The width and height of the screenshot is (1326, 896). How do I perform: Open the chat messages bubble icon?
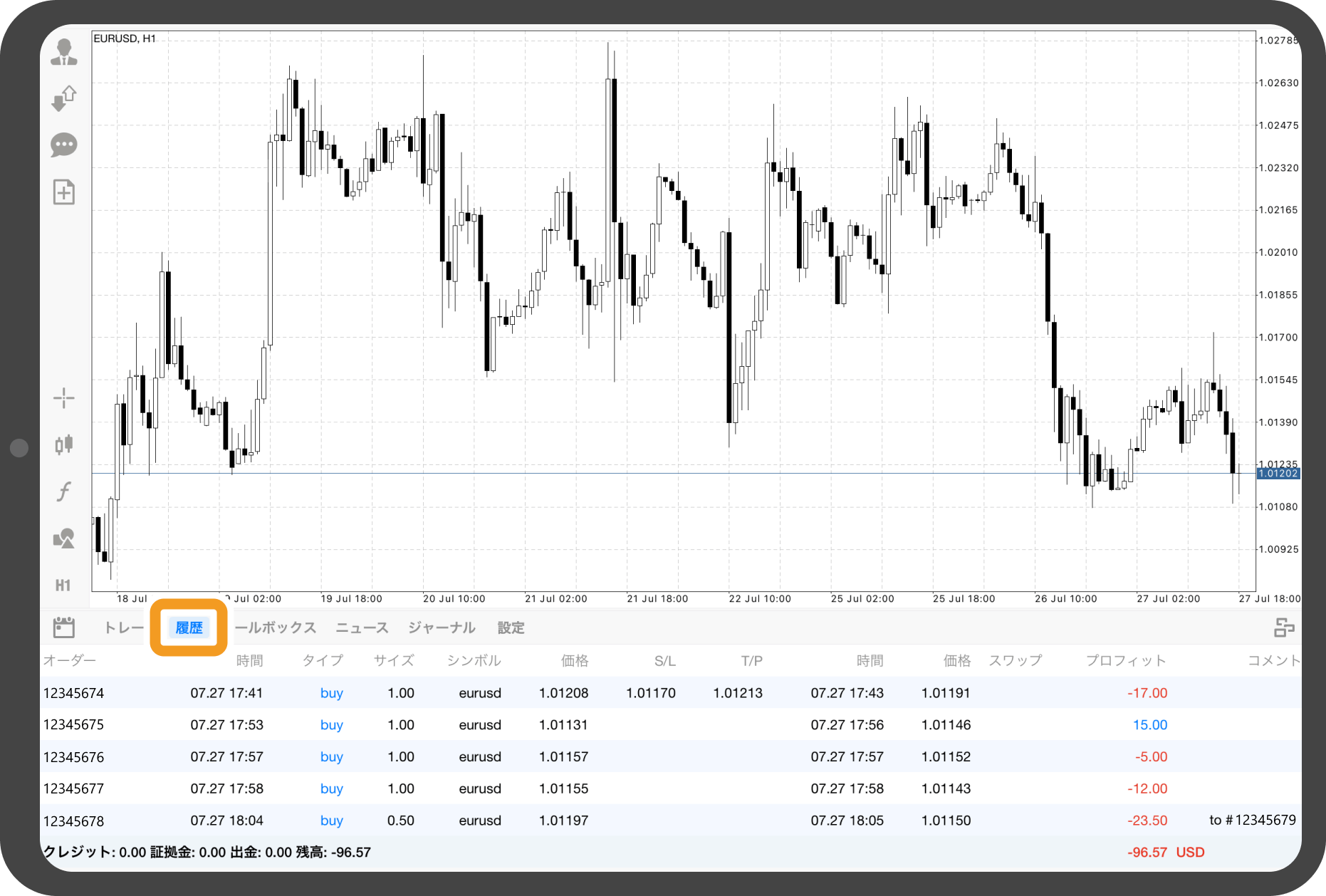64,145
